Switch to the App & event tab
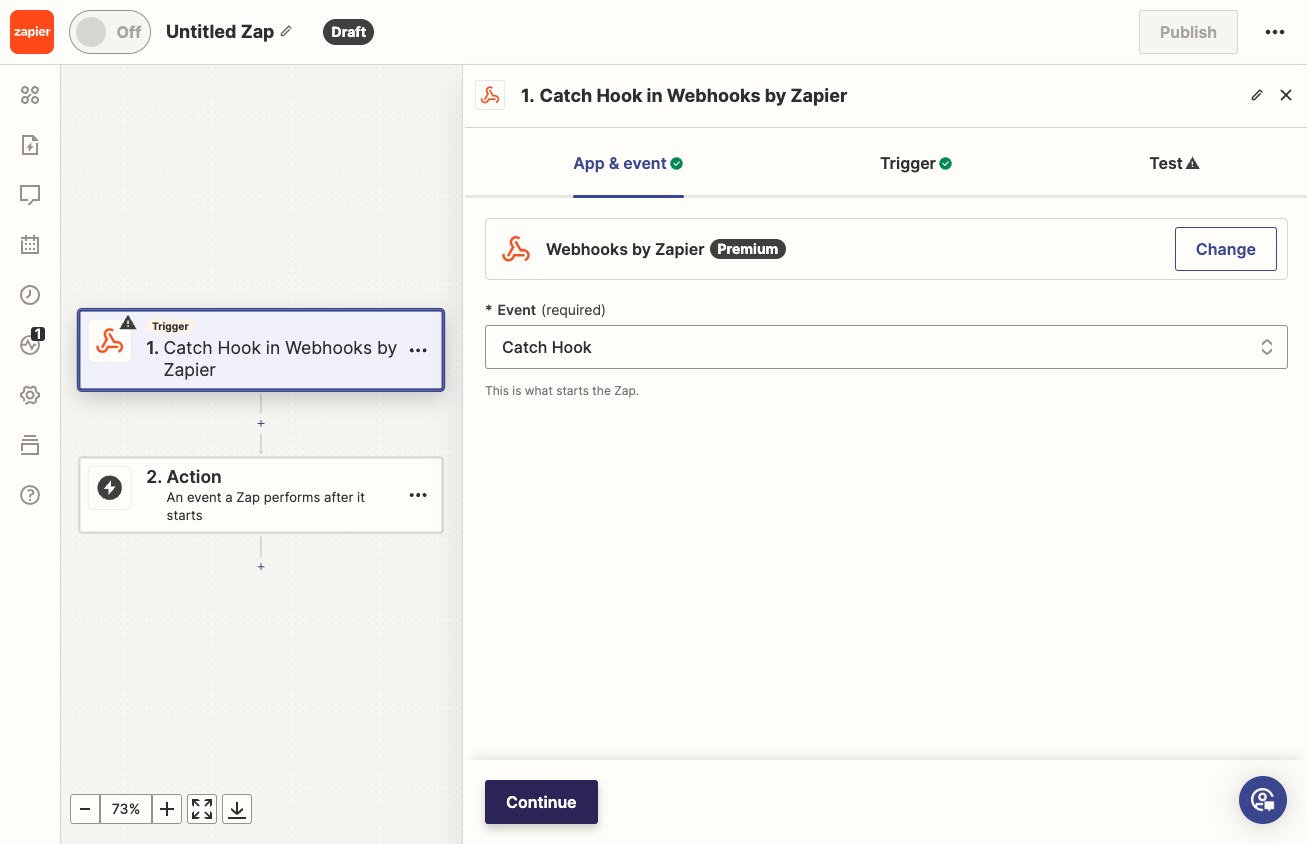Viewport: 1307px width, 844px height. pyautogui.click(x=628, y=164)
